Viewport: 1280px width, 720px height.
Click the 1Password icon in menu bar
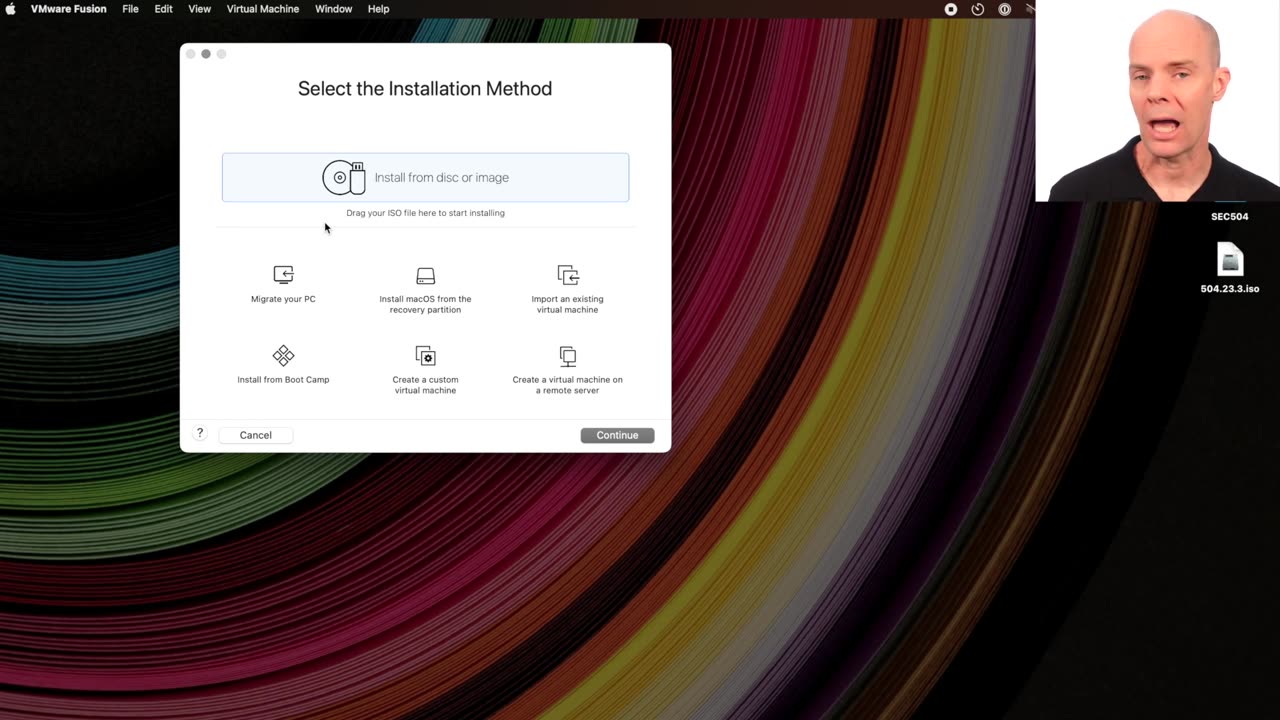click(x=1005, y=9)
